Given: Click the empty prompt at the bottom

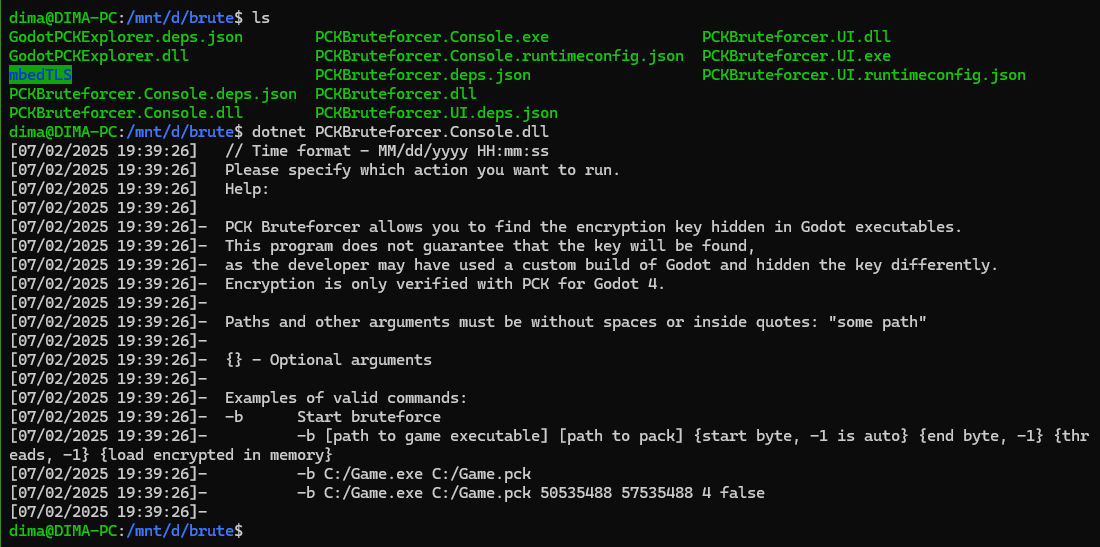Looking at the screenshot, I should pyautogui.click(x=126, y=530).
